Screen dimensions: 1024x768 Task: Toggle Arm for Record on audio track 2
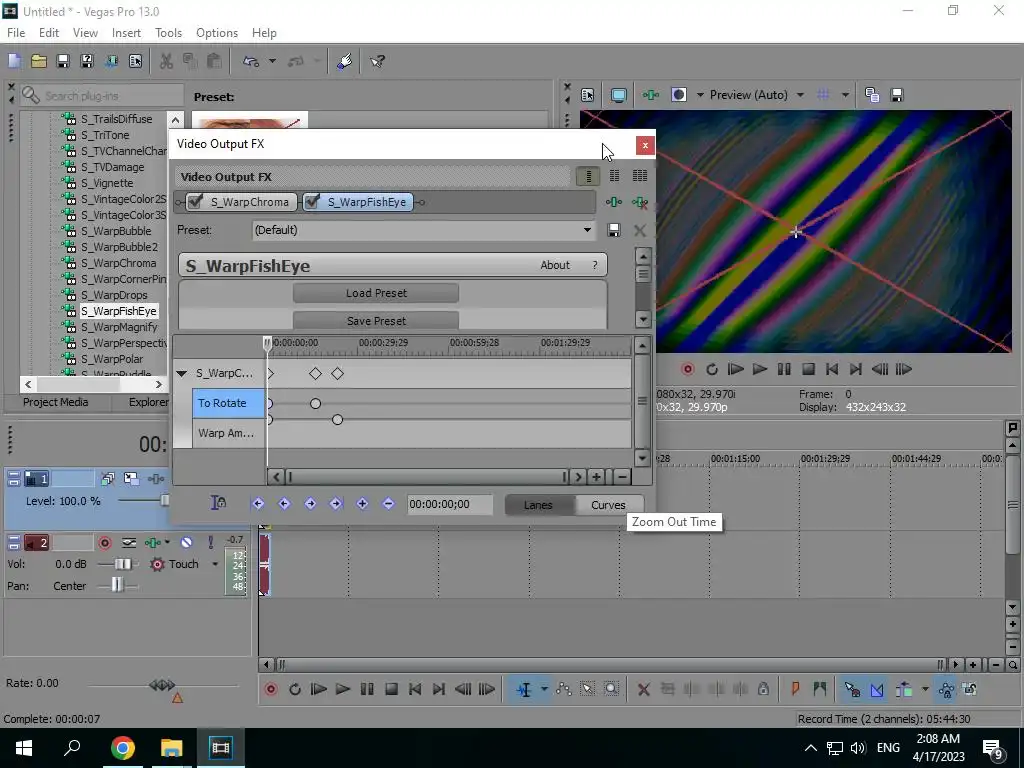pyautogui.click(x=104, y=543)
